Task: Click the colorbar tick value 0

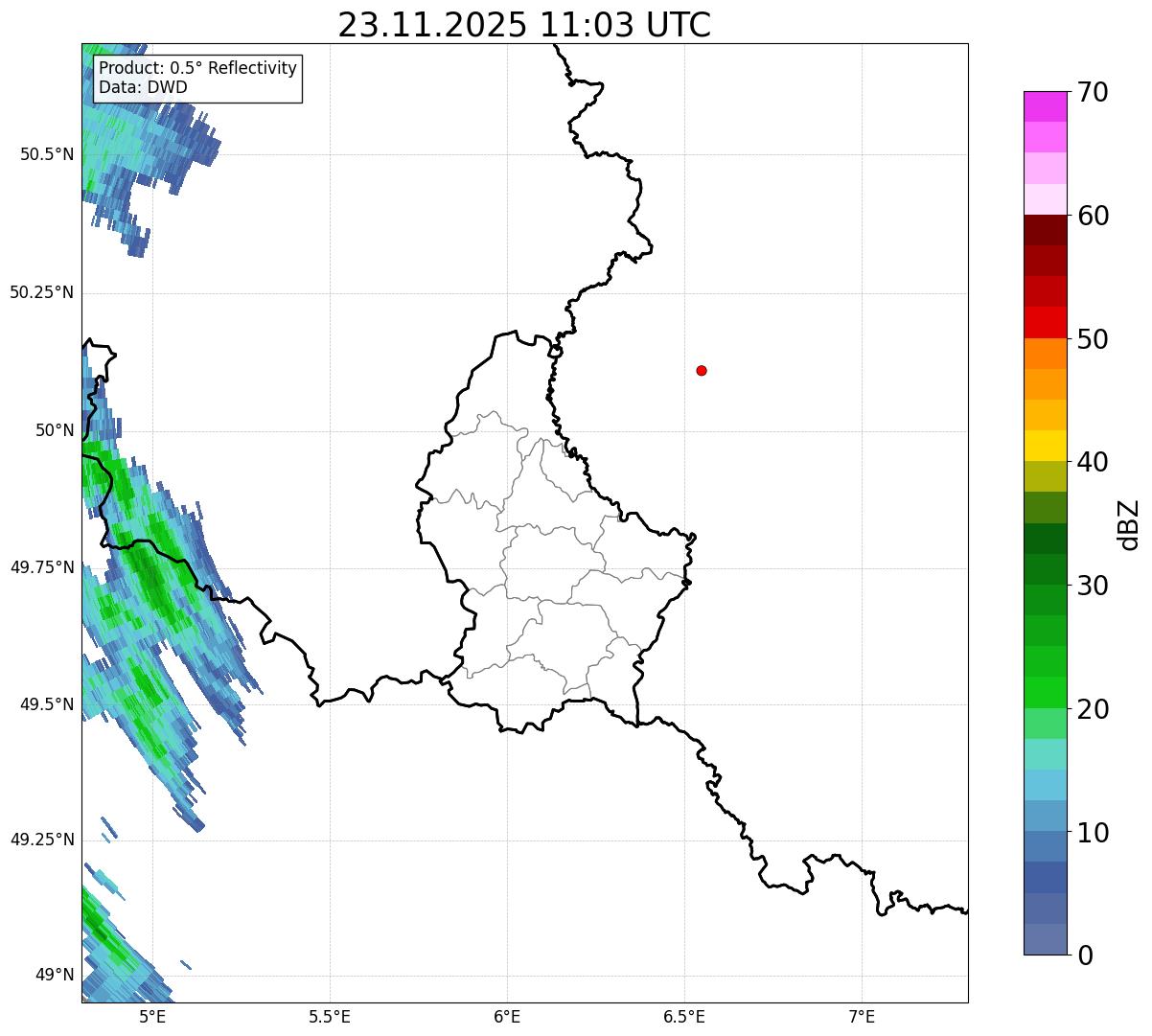Action: [1085, 955]
